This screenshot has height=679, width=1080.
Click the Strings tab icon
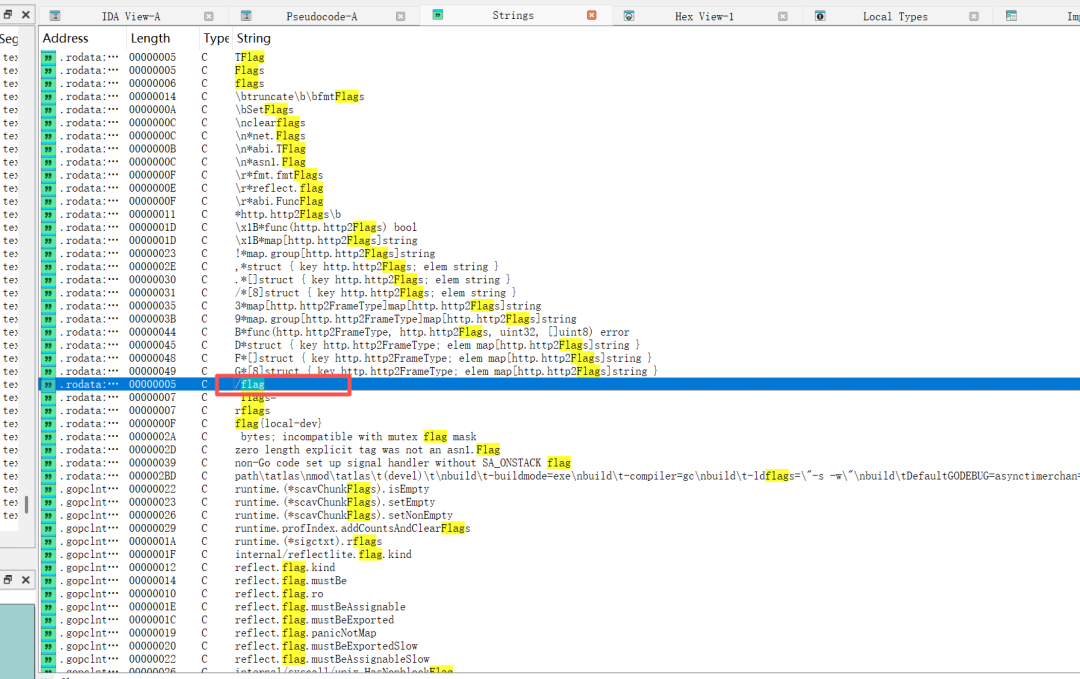click(x=437, y=14)
